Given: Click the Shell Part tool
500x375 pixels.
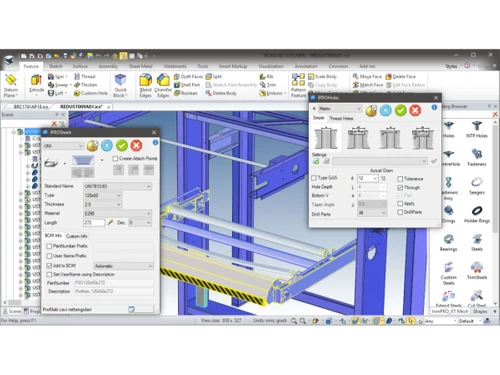Looking at the screenshot, I should 187,85.
